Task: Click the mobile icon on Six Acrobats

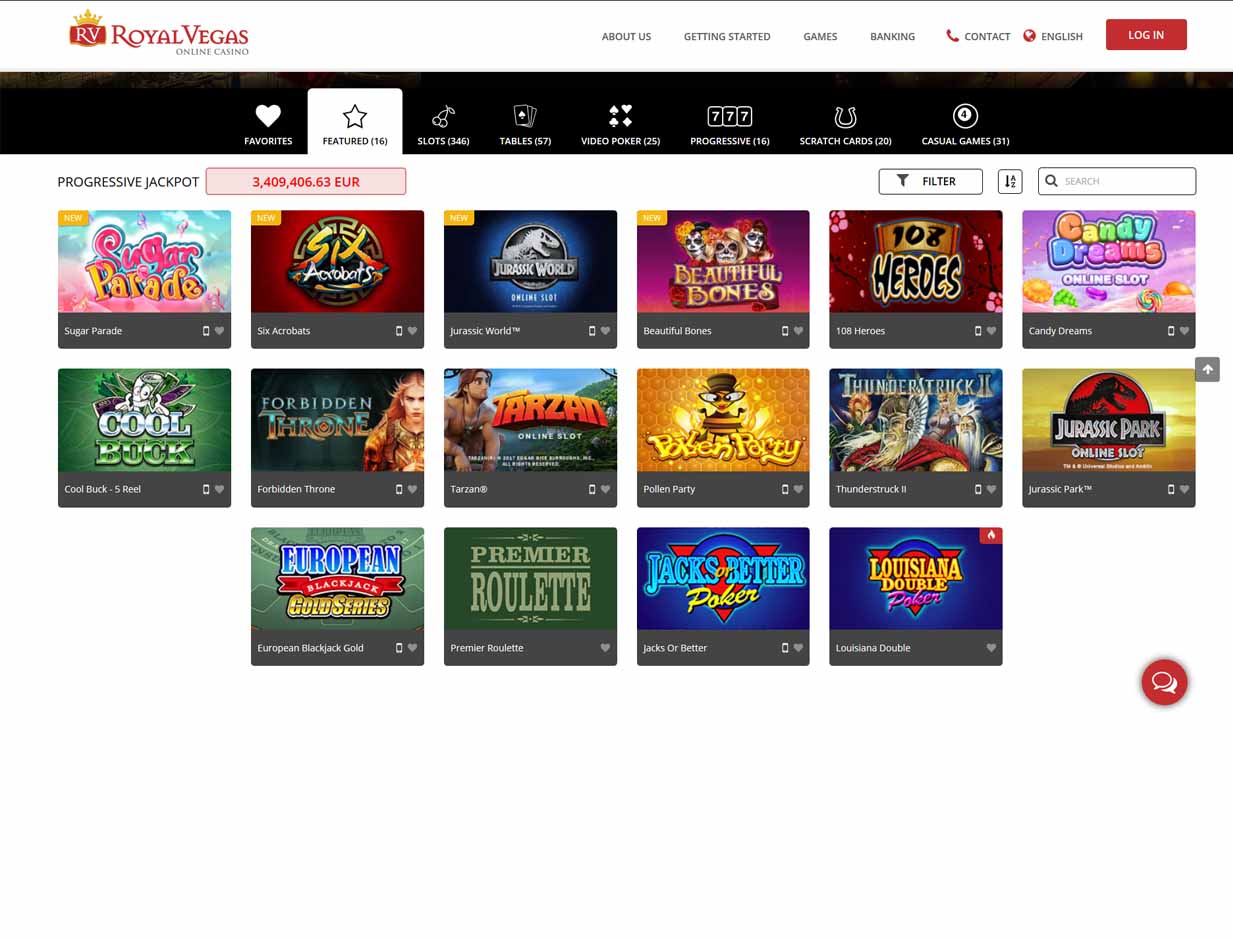Action: pyautogui.click(x=399, y=331)
